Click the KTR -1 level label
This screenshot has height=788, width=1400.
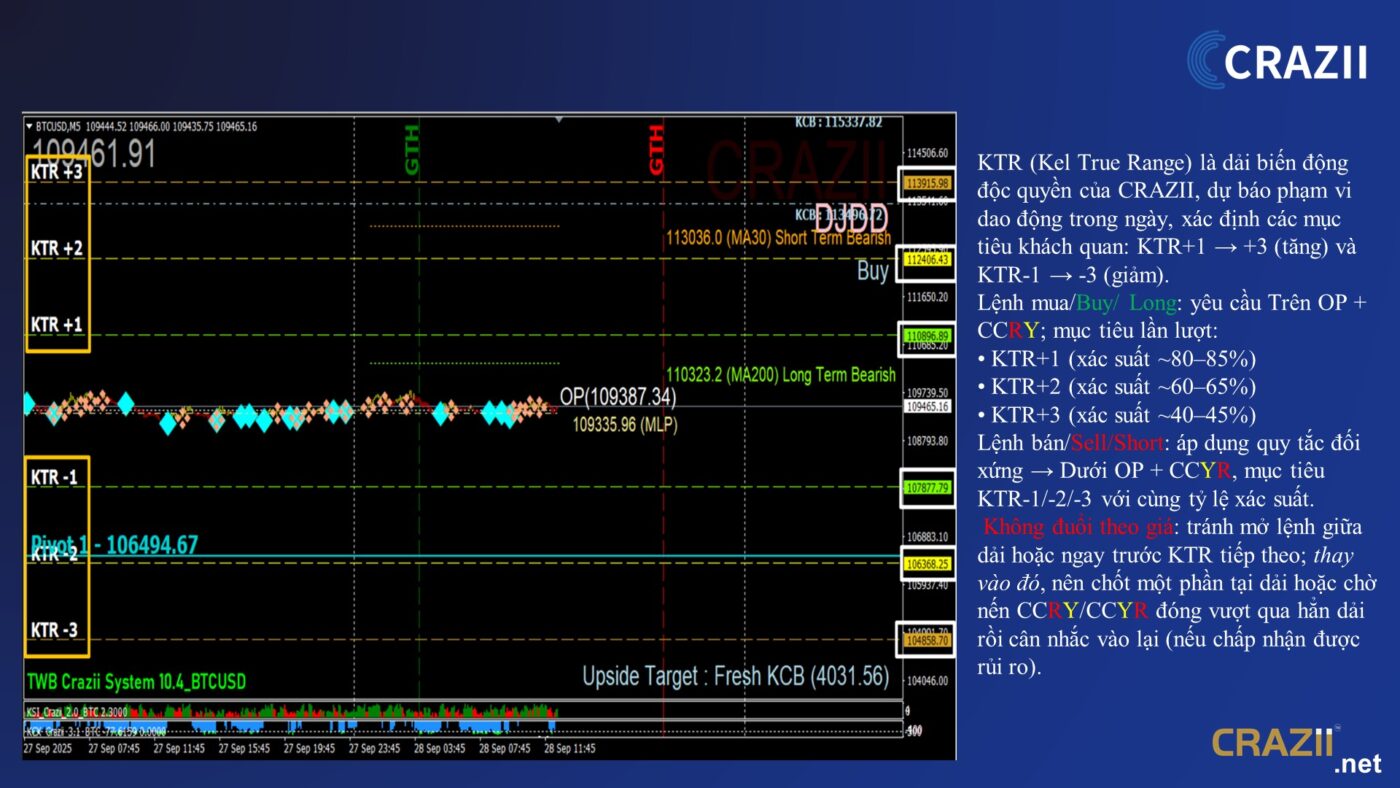point(54,477)
